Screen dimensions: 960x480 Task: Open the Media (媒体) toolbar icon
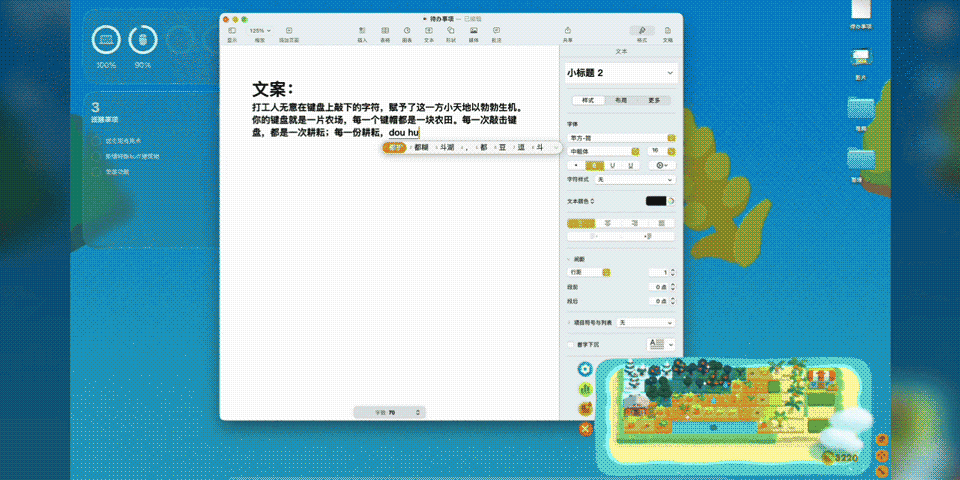[x=474, y=32]
